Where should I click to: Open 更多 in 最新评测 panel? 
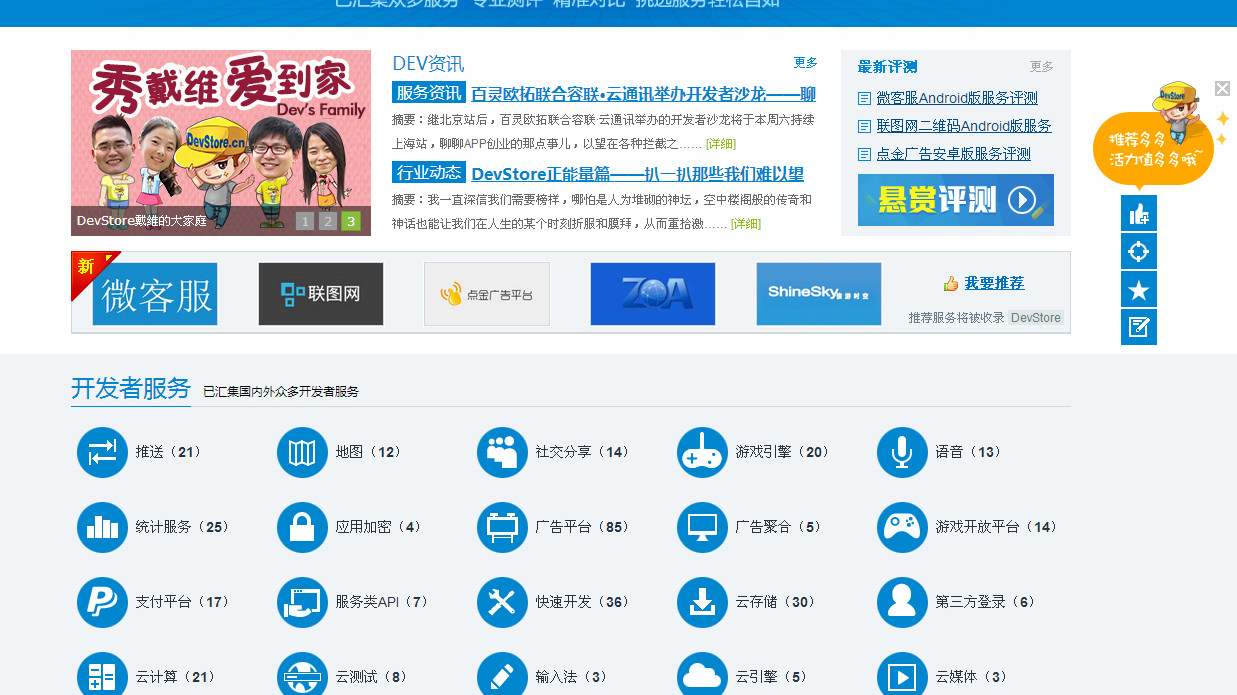coord(1042,66)
